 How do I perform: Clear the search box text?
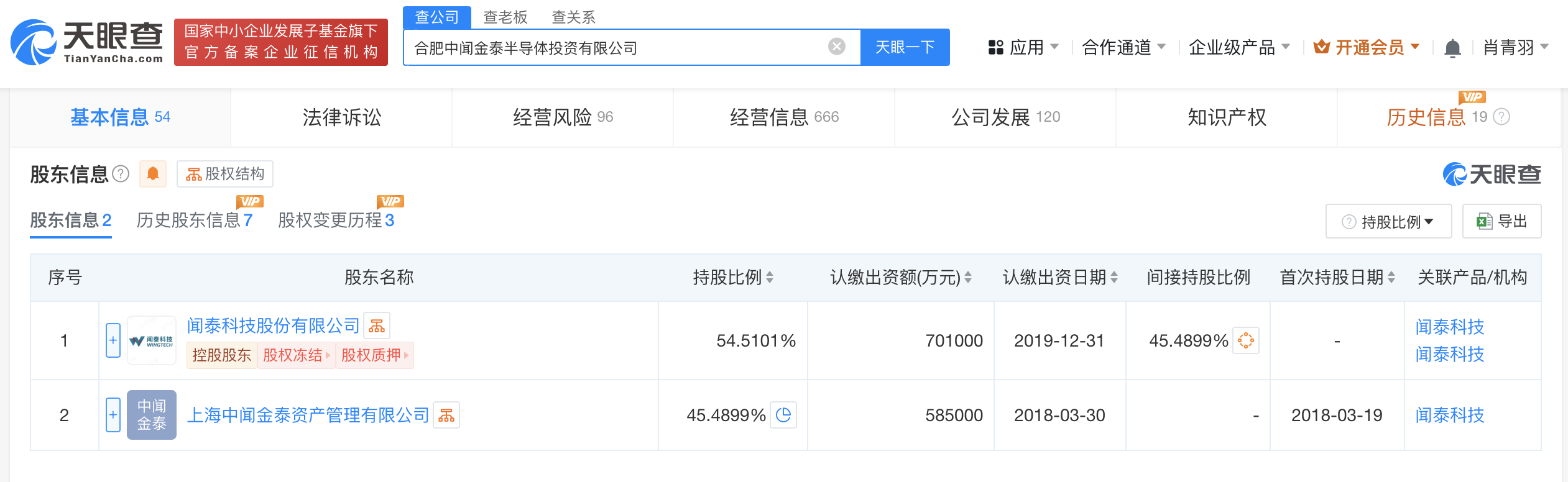tap(837, 47)
